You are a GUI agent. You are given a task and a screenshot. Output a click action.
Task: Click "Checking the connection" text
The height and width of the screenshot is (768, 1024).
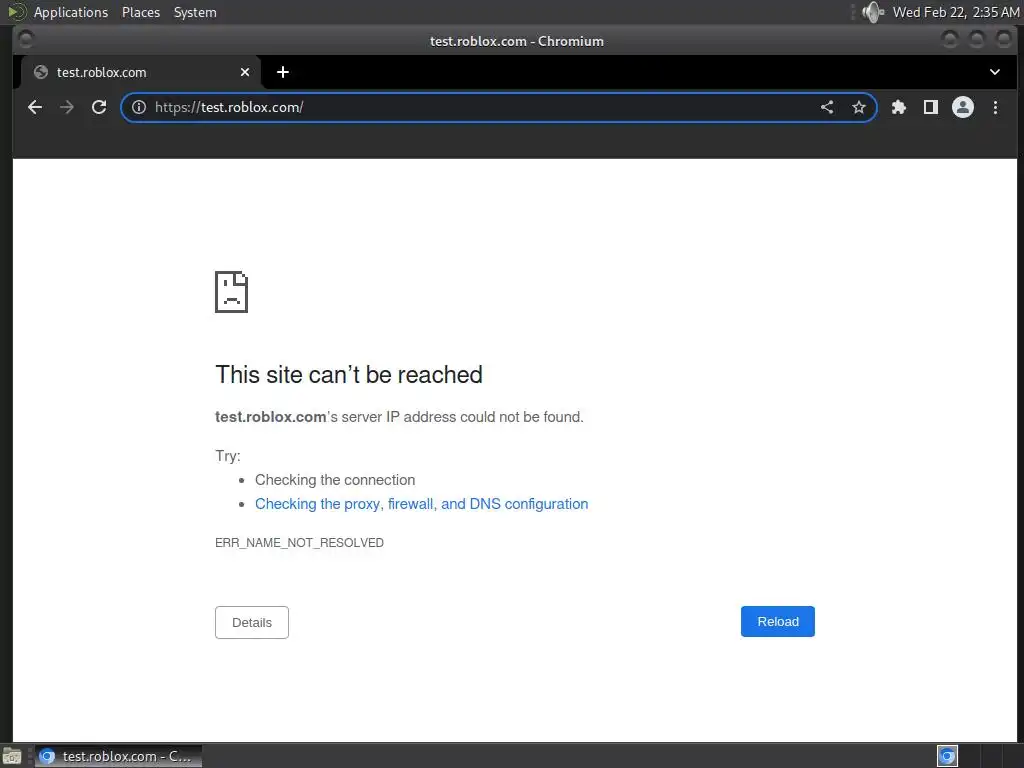tap(335, 480)
